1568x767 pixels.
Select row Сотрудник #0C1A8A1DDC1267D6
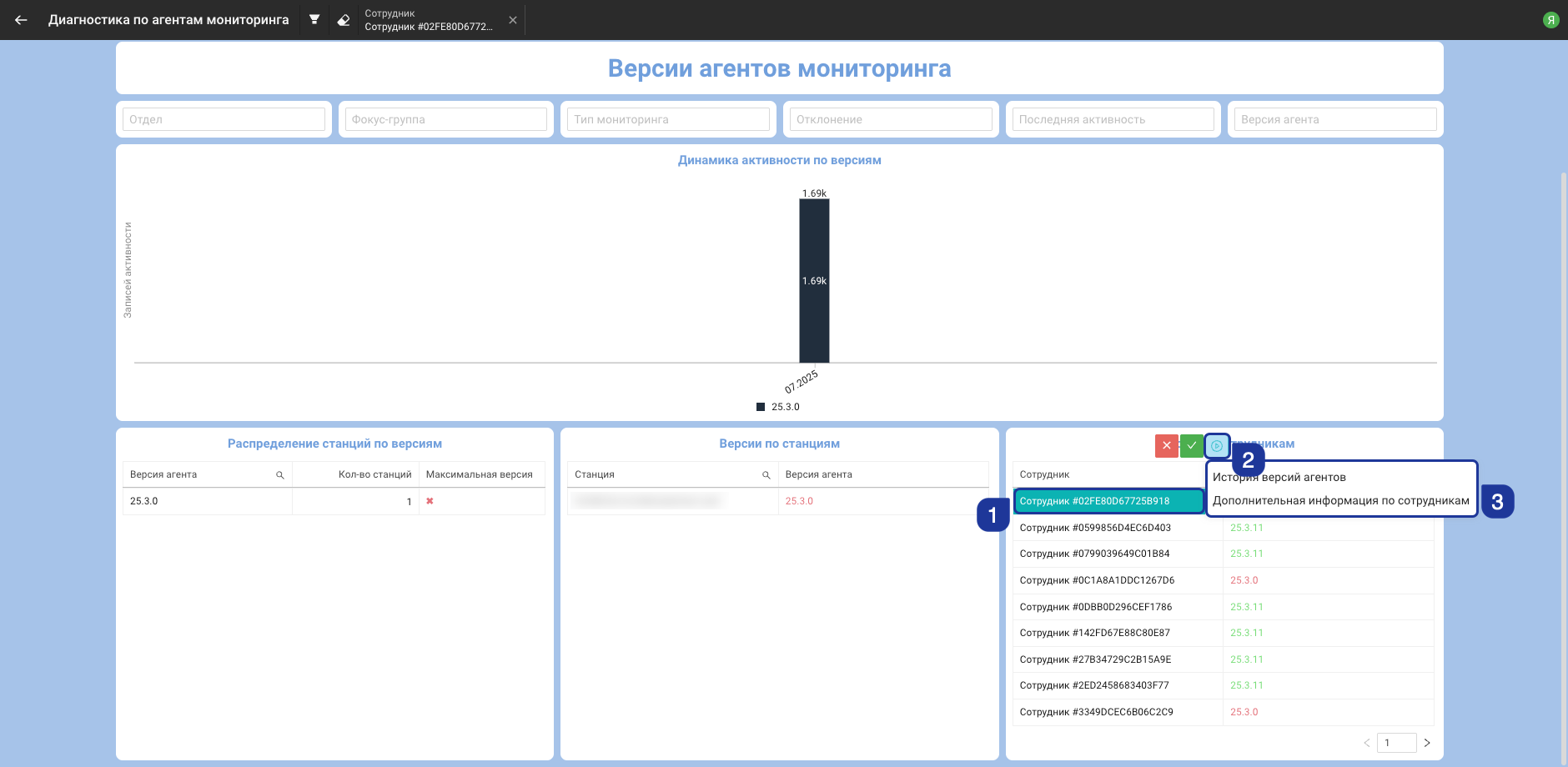[1096, 580]
